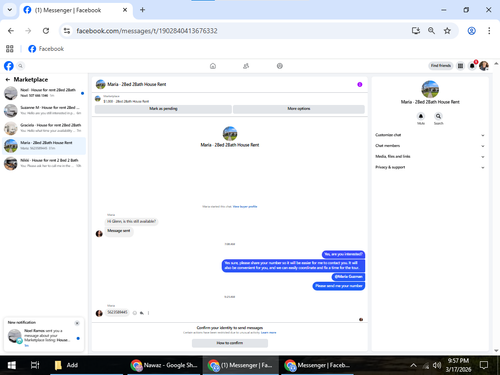Open more options for the phone number message

coord(148,313)
